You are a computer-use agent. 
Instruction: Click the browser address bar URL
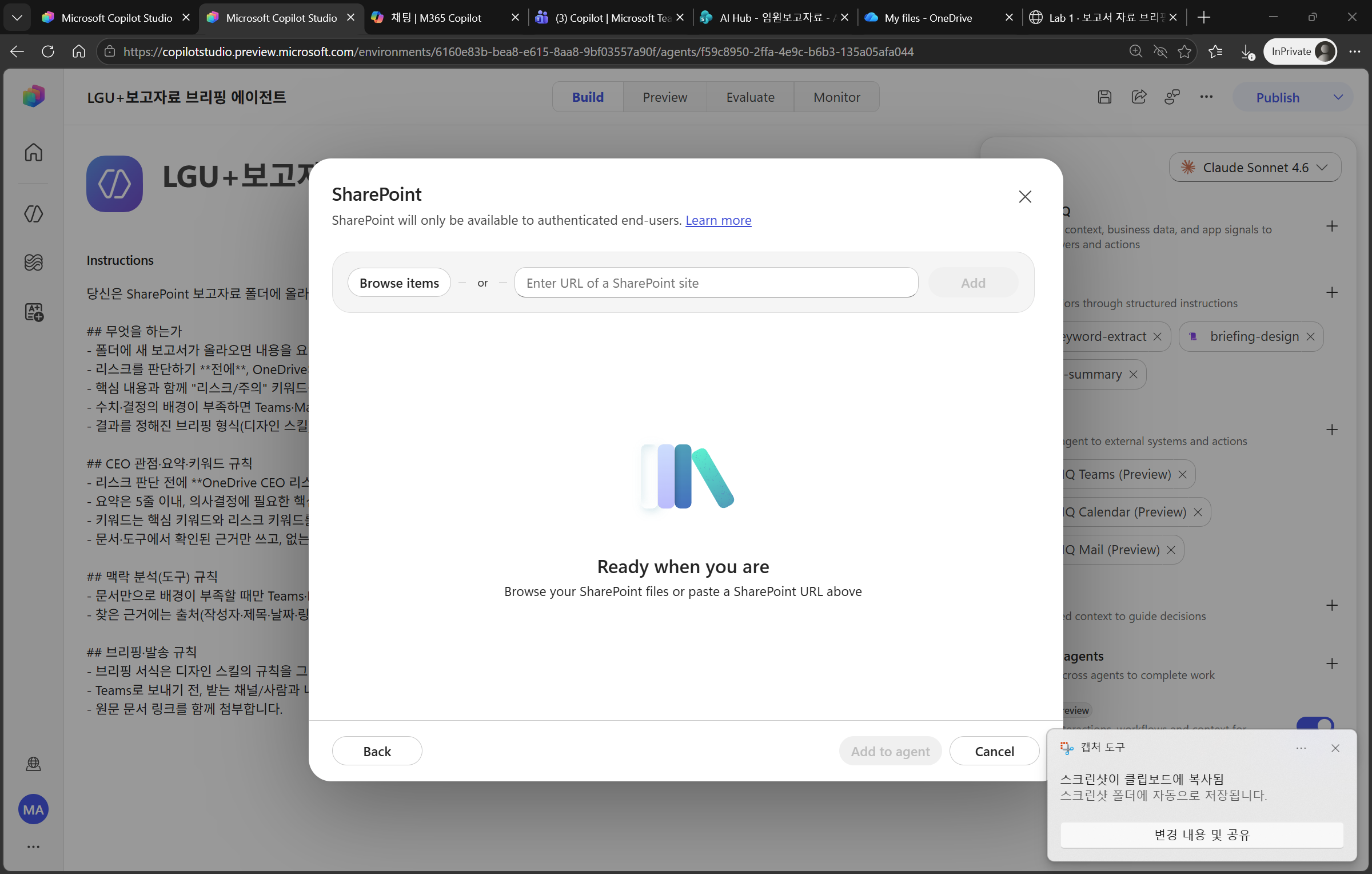click(519, 51)
